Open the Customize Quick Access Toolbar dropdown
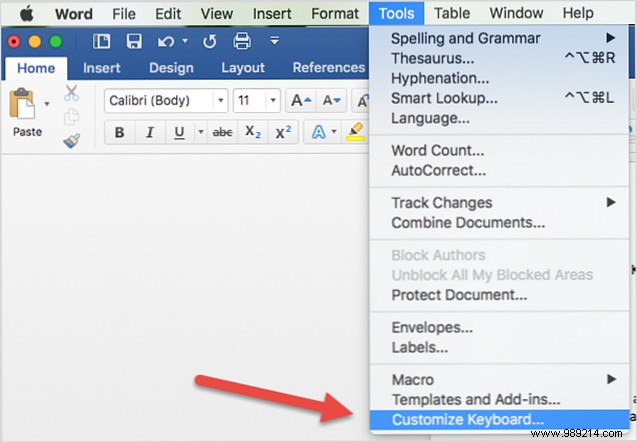The image size is (637, 442). [275, 41]
